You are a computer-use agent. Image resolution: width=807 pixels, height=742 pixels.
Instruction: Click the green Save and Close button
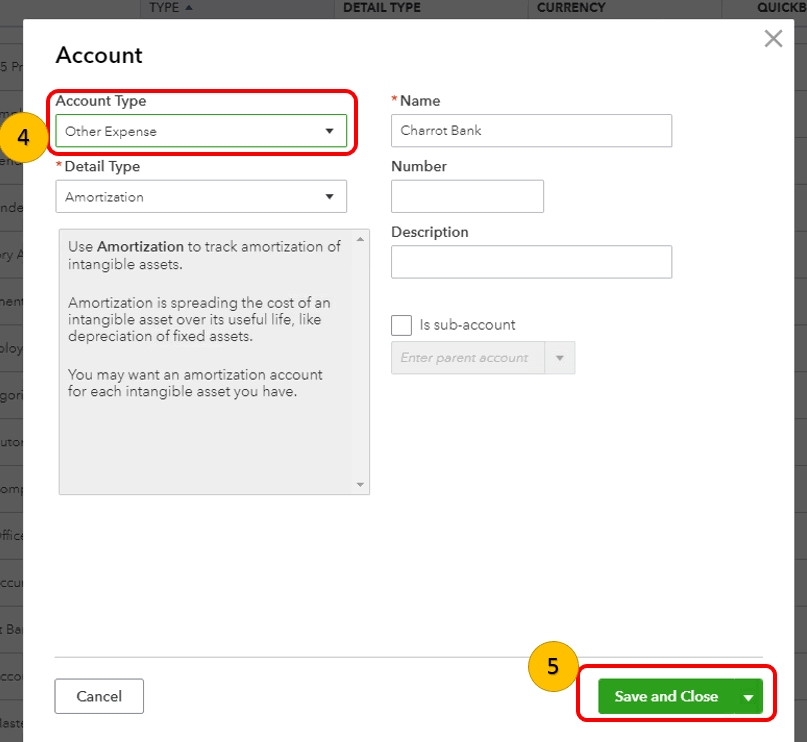pyautogui.click(x=666, y=696)
